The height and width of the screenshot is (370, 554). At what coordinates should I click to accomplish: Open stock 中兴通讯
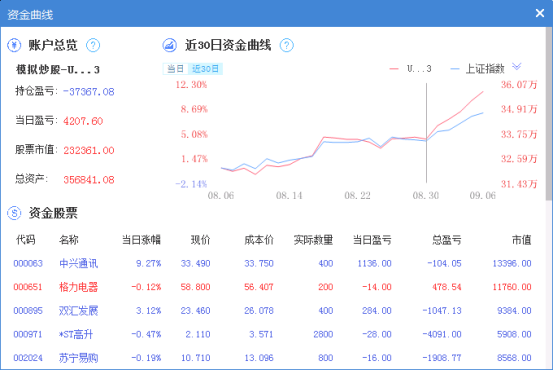78,264
